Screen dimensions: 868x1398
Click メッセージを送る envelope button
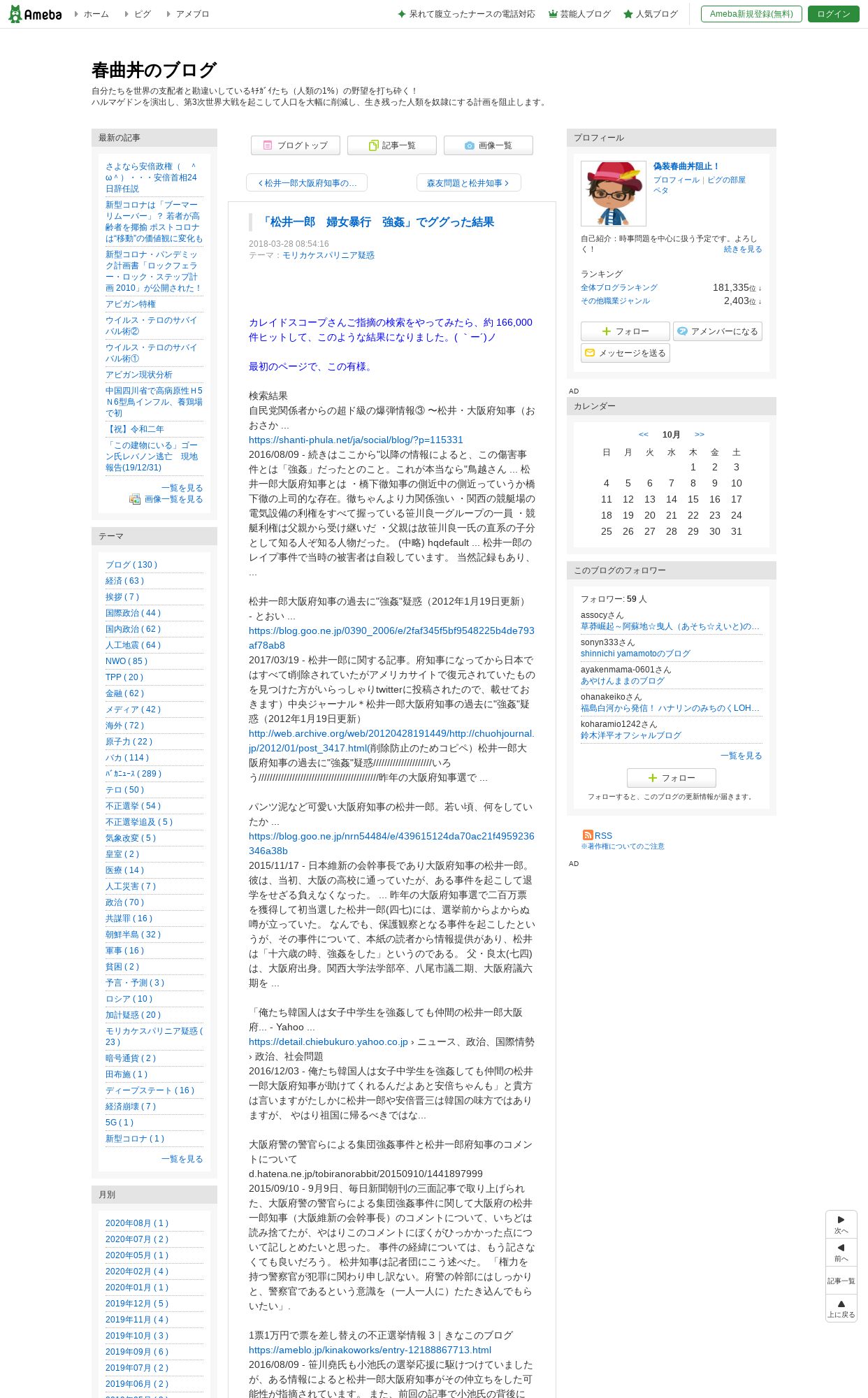tap(625, 353)
